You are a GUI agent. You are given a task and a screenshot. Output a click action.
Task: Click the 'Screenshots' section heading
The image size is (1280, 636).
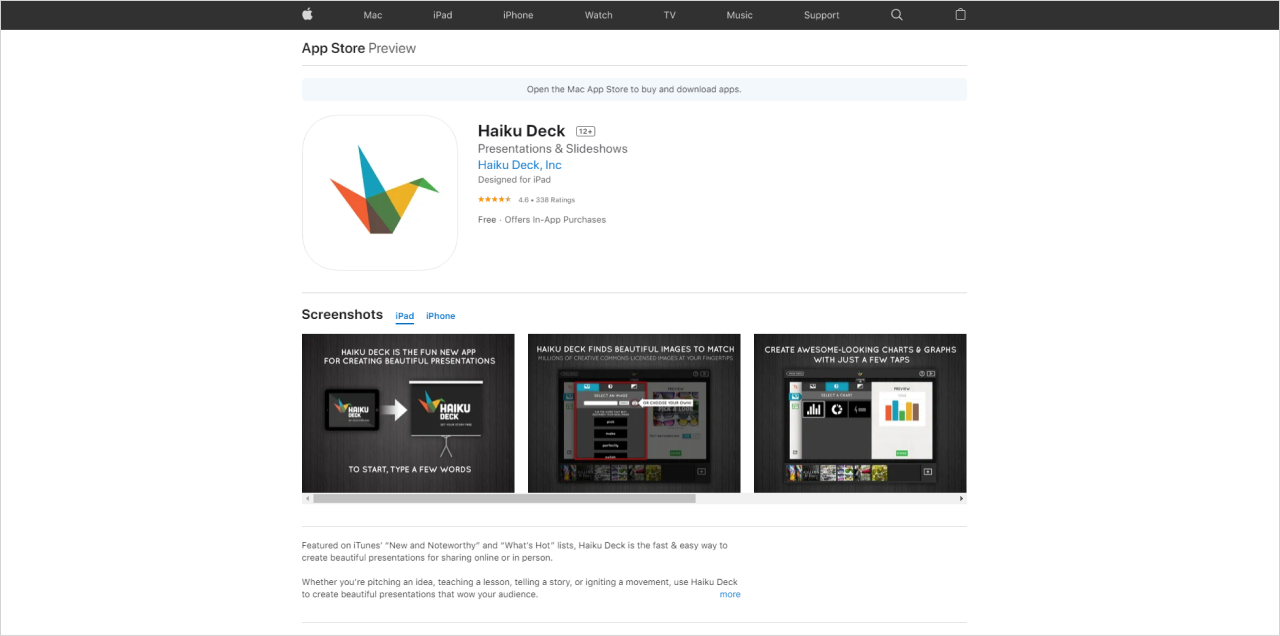point(342,315)
